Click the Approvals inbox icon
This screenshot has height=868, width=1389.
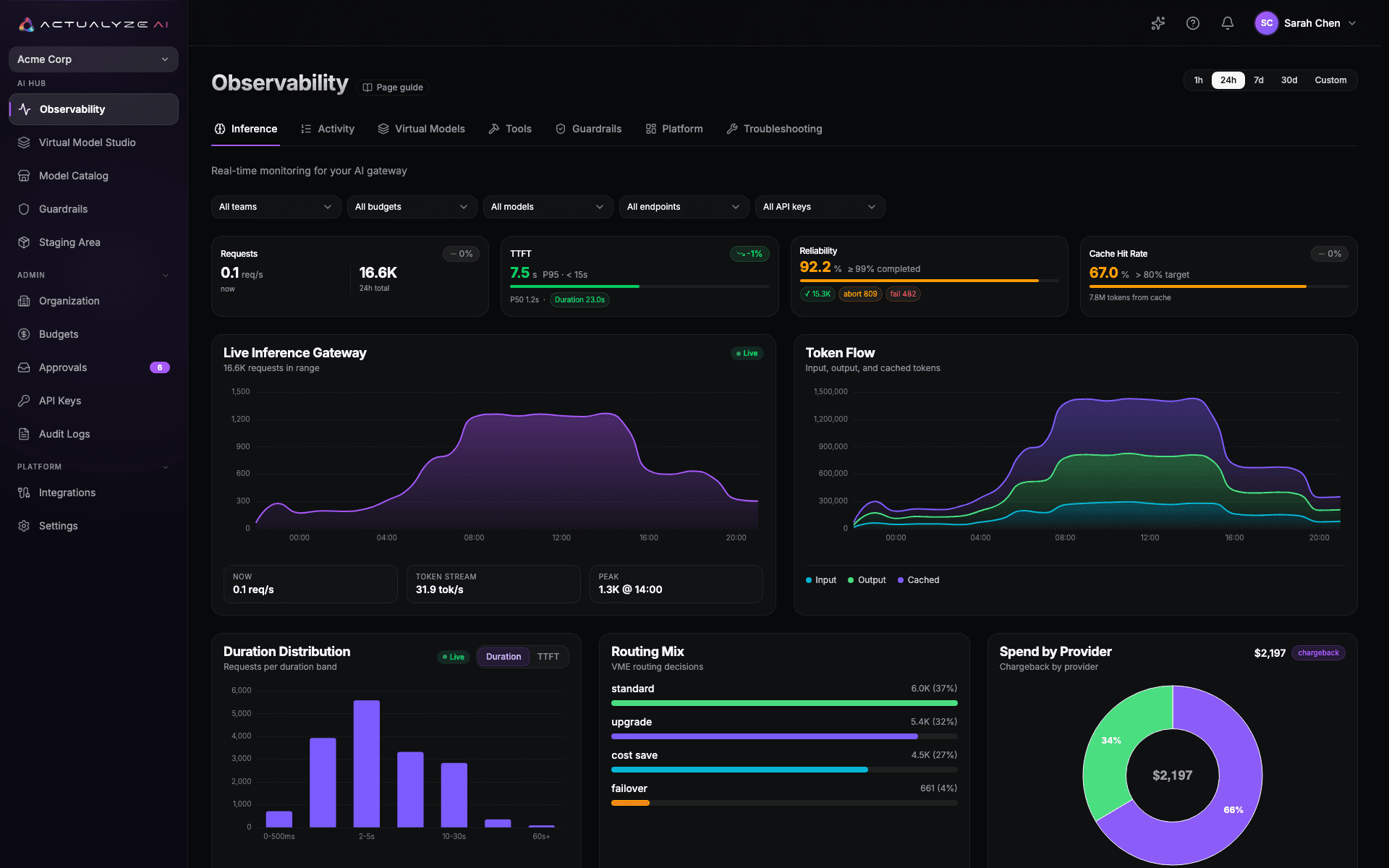click(24, 367)
